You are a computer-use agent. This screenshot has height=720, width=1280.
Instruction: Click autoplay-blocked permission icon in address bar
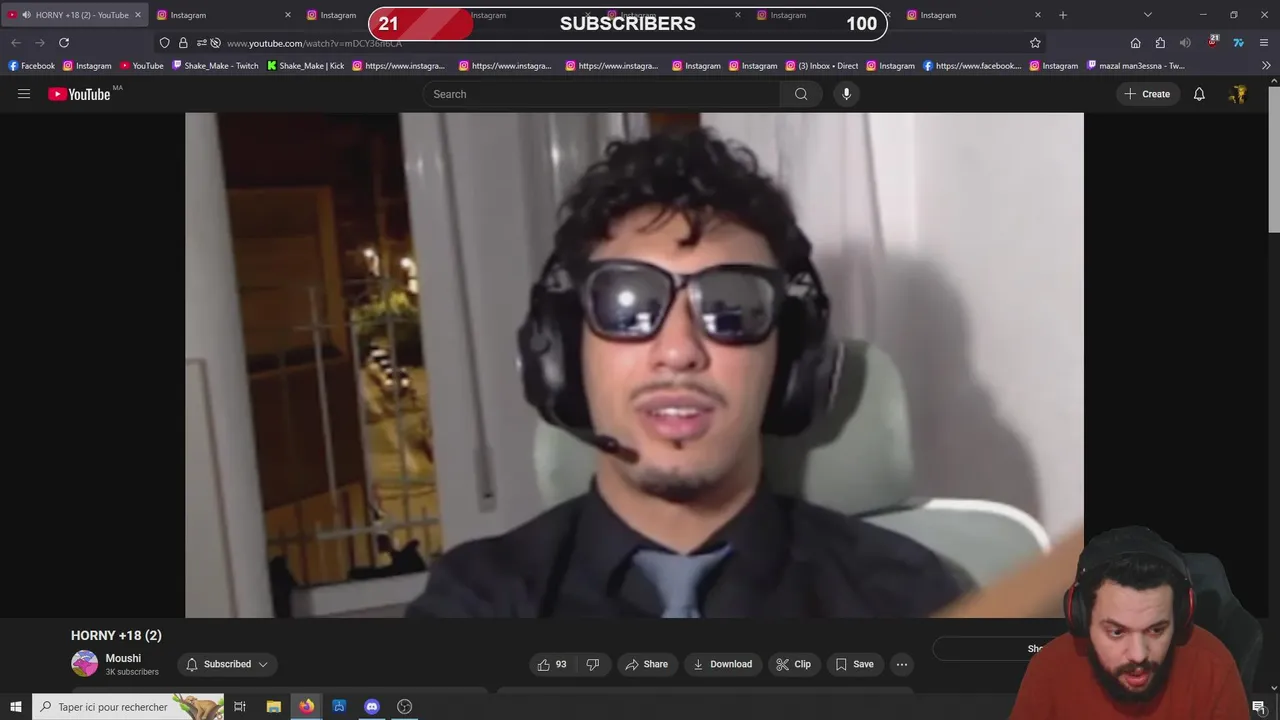[x=215, y=43]
